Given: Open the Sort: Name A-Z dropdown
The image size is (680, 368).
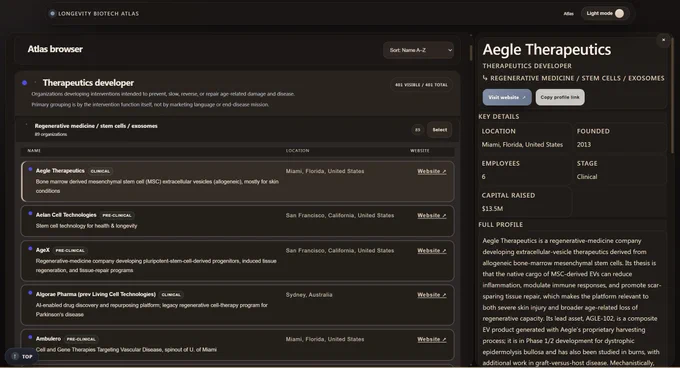Looking at the screenshot, I should [418, 50].
